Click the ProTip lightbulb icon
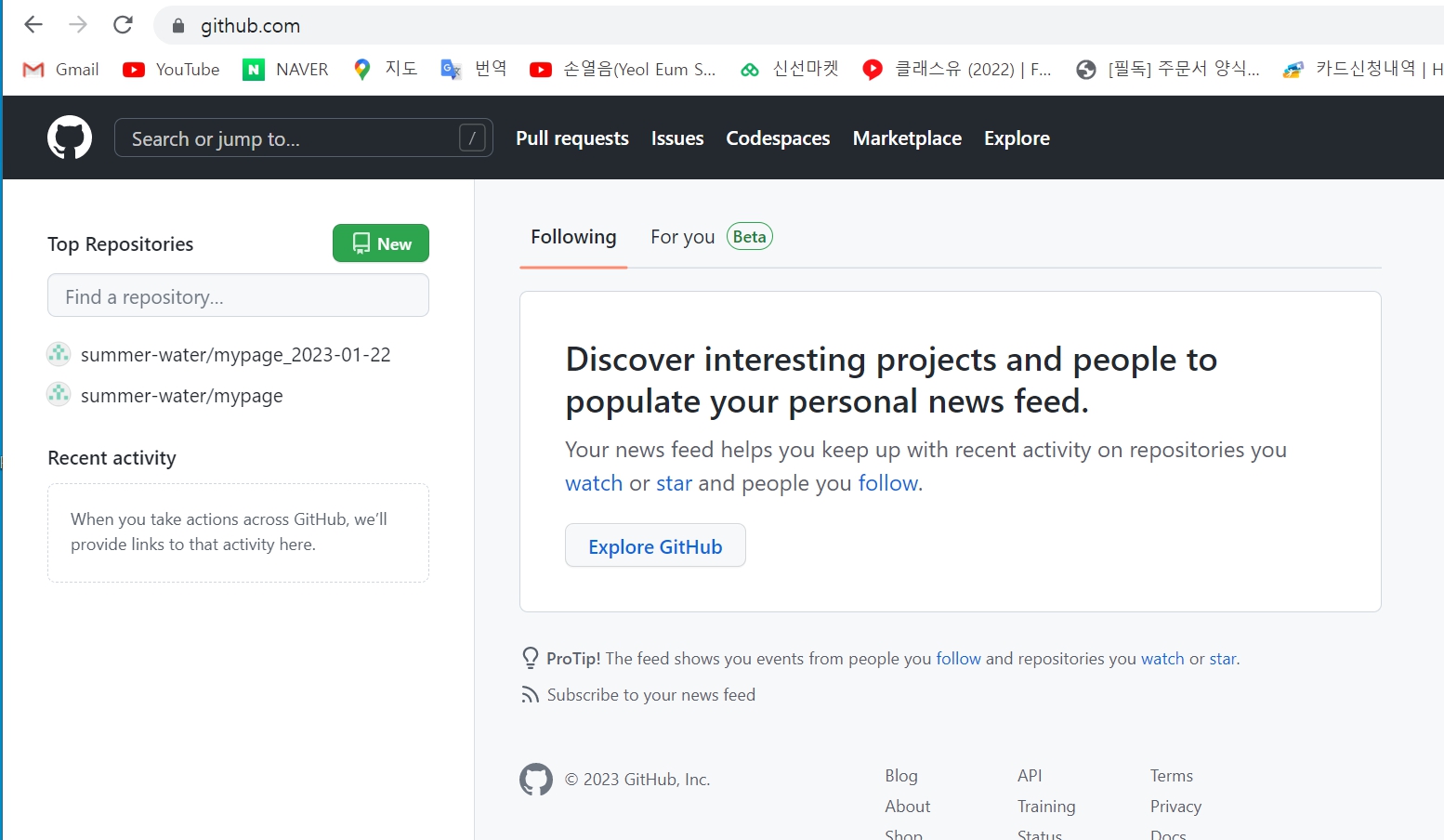This screenshot has width=1444, height=840. click(531, 658)
